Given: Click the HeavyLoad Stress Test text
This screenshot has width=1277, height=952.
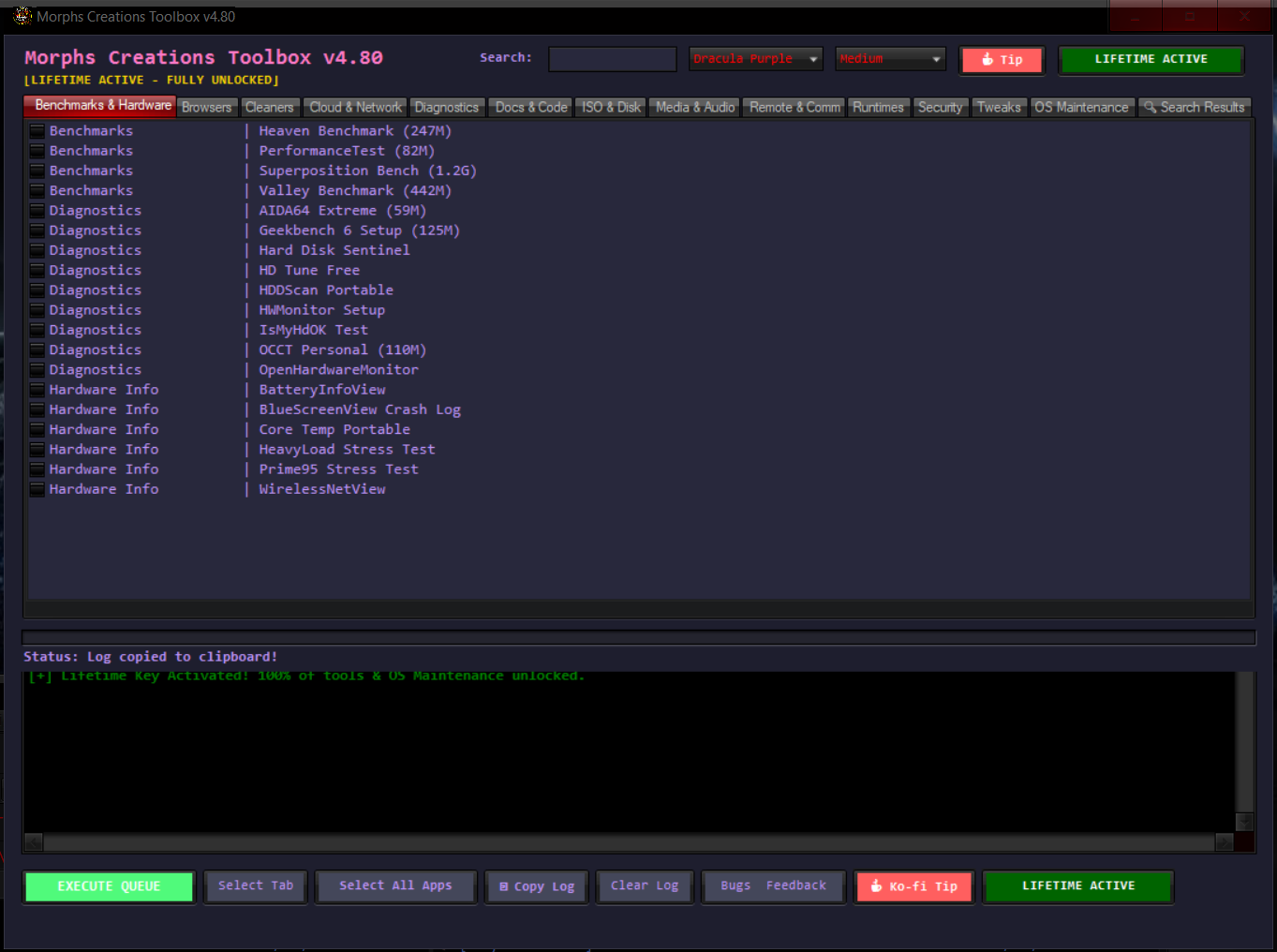Looking at the screenshot, I should coord(347,450).
